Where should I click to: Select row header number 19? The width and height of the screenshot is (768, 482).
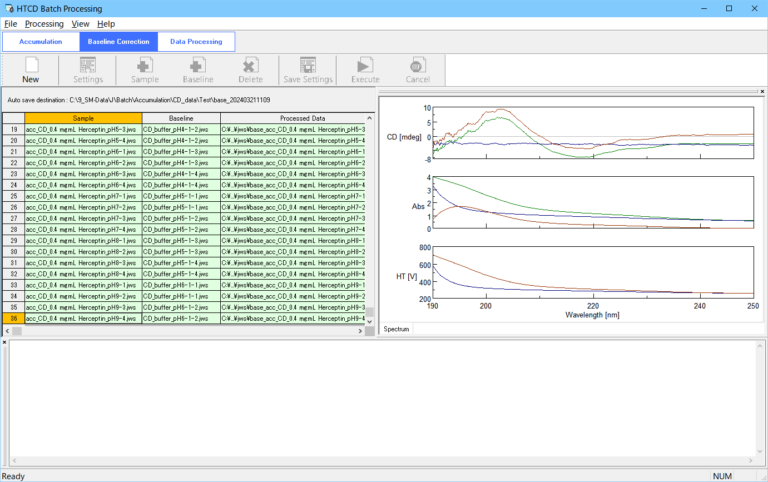pyautogui.click(x=14, y=129)
